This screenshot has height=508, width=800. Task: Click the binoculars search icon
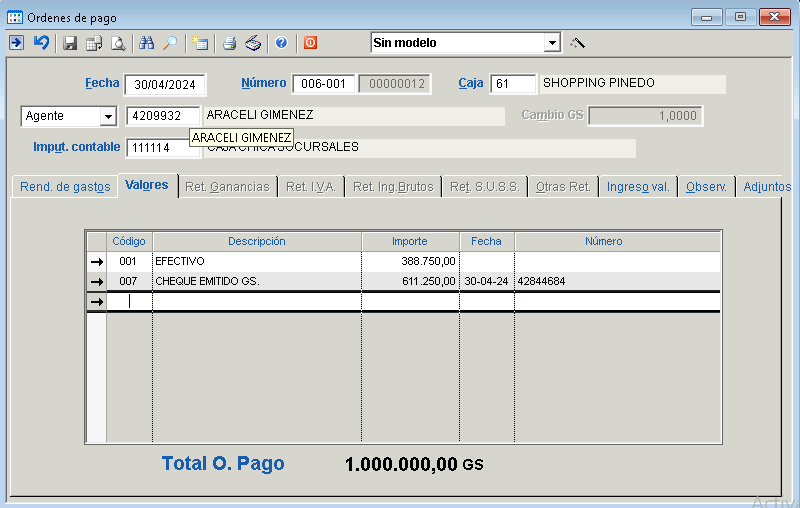click(147, 43)
